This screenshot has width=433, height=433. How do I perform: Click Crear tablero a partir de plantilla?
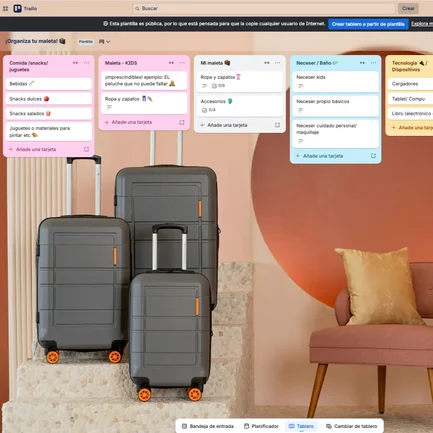click(368, 24)
